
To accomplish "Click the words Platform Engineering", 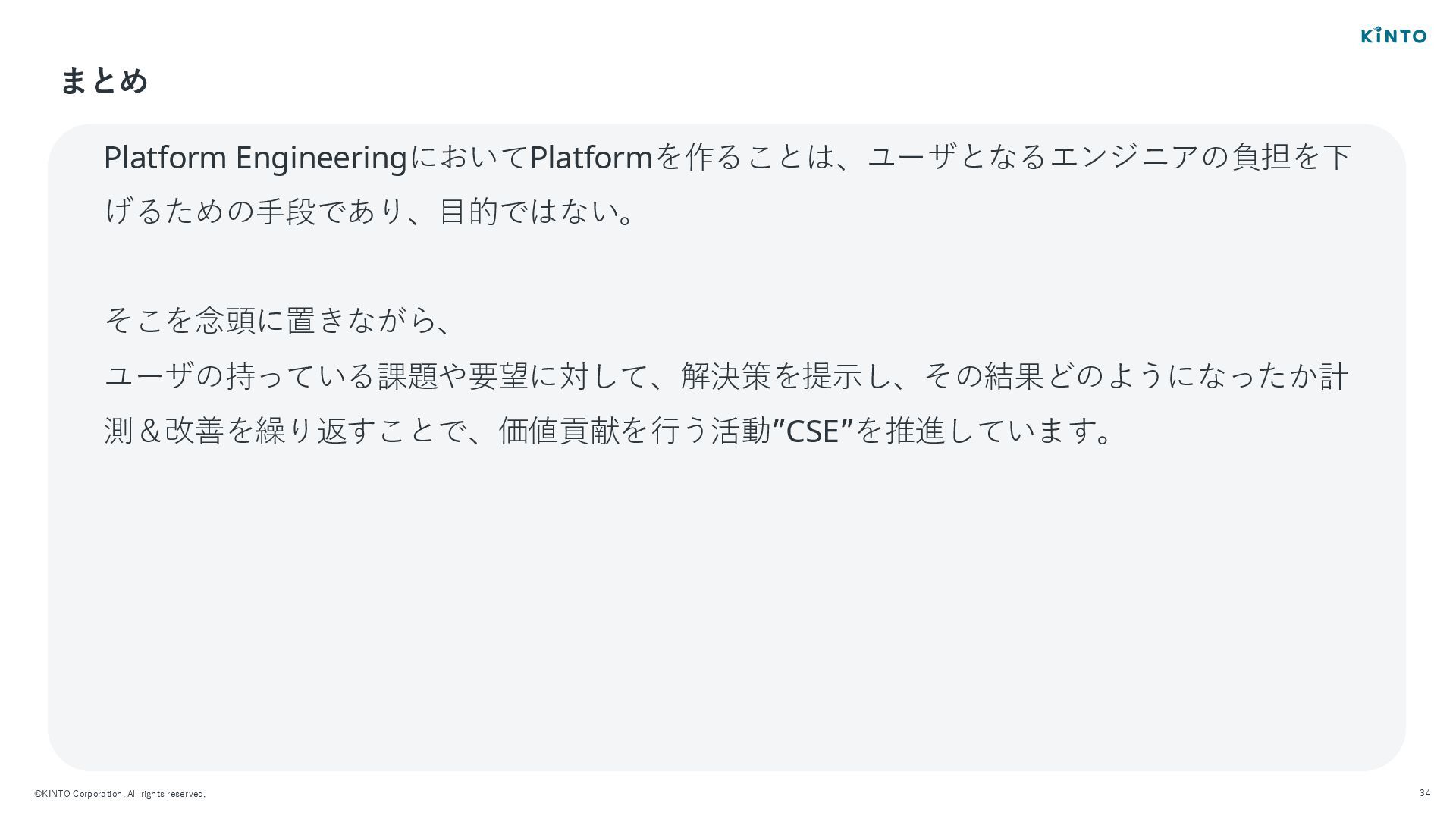I will pos(255,158).
